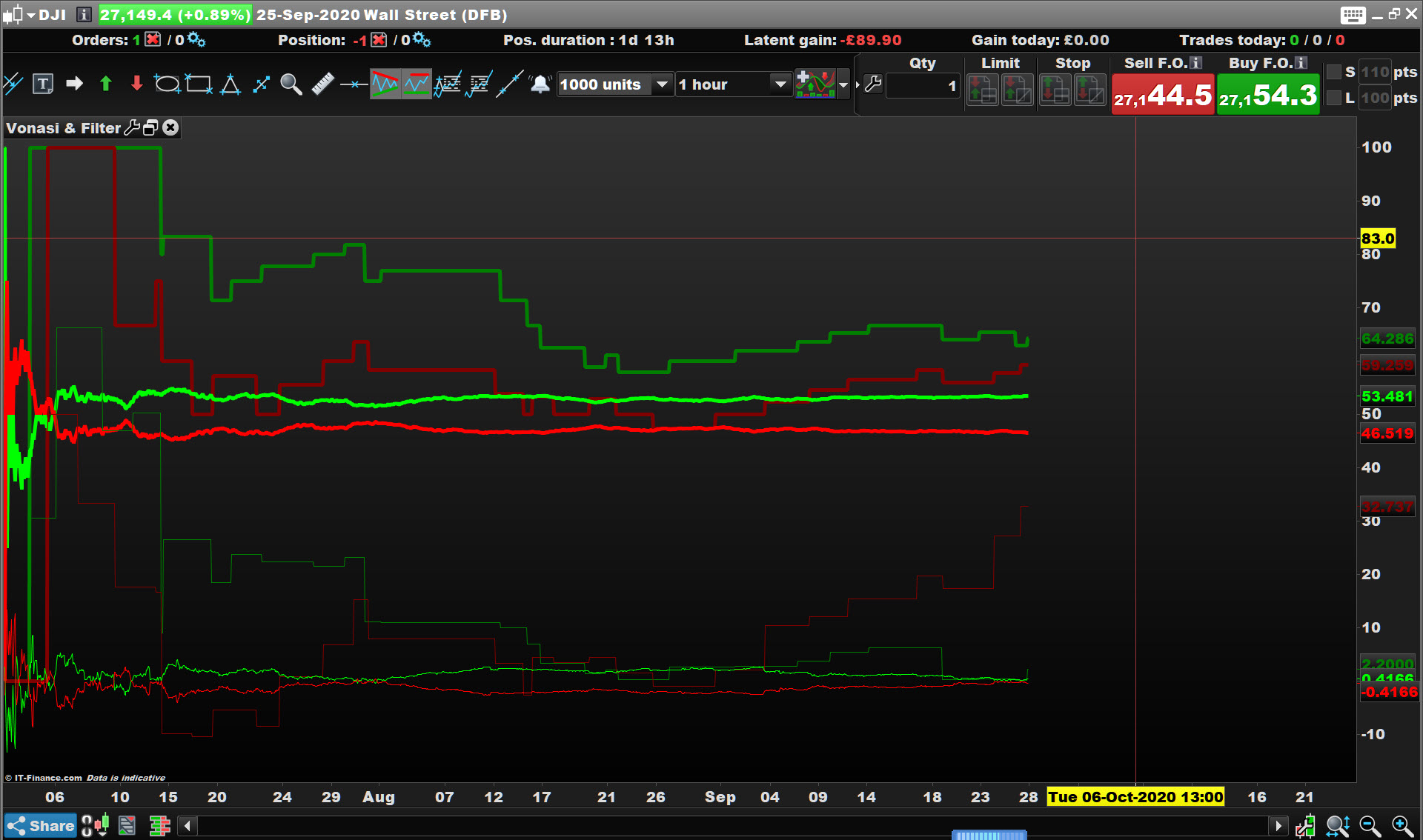Select the ellipse drawing tool
This screenshot has height=840, width=1423.
click(x=167, y=84)
